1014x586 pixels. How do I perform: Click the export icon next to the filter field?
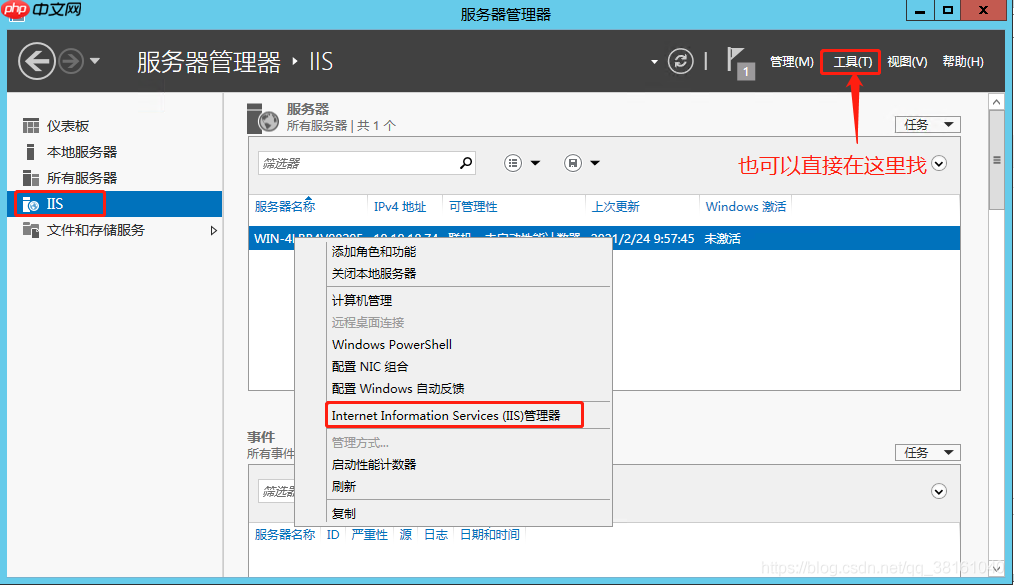[571, 162]
